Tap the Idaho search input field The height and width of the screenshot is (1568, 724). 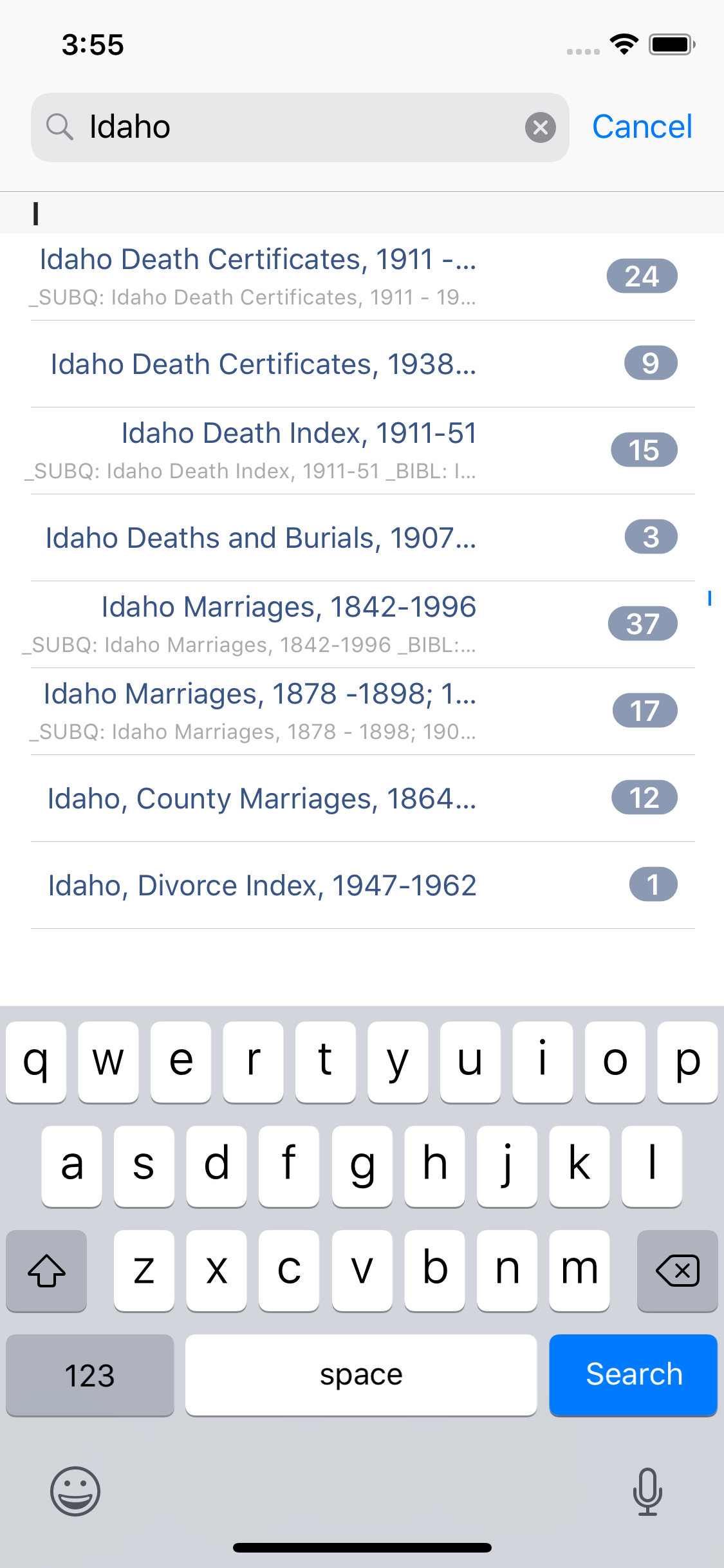[302, 127]
